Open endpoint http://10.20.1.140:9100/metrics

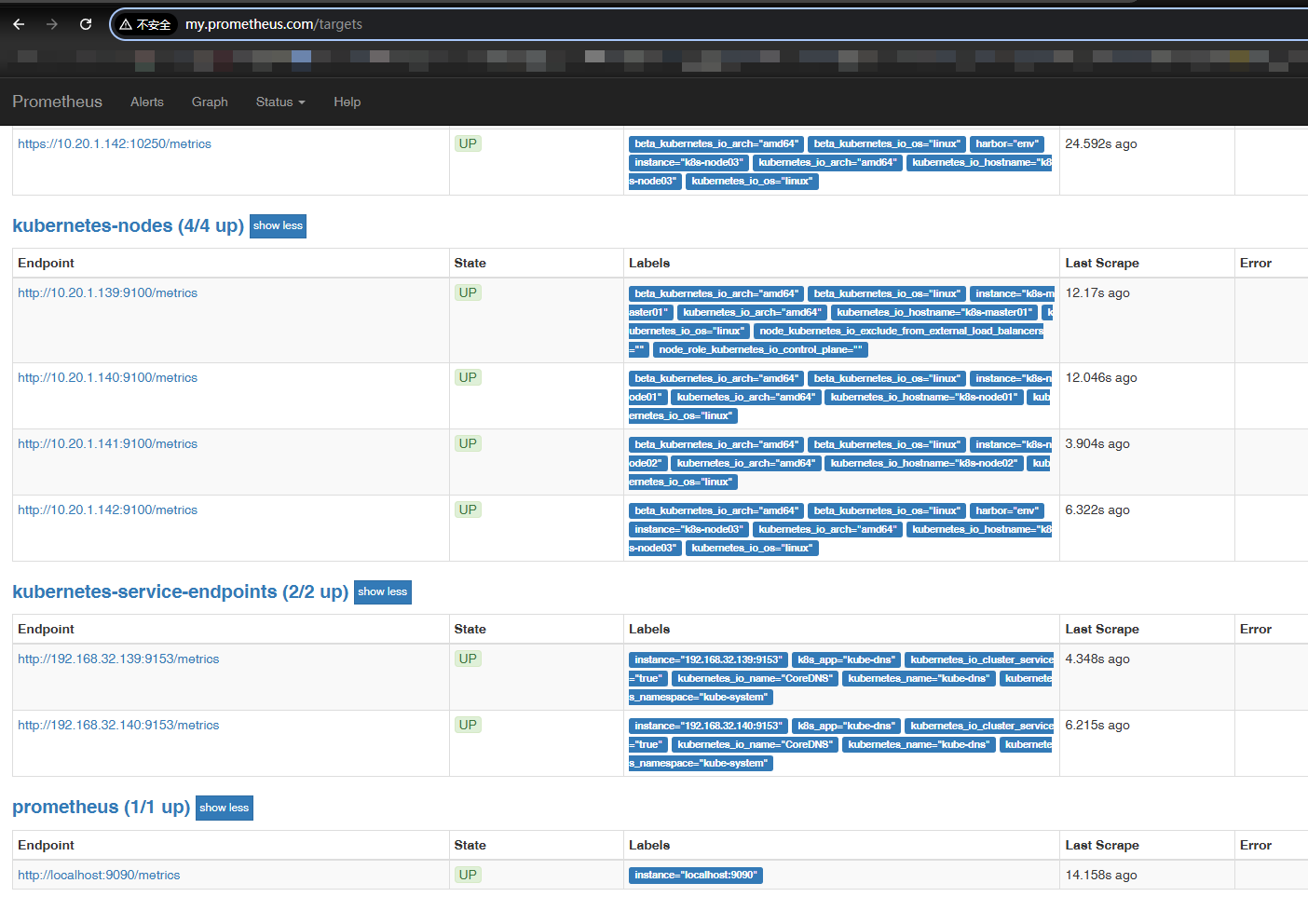108,377
